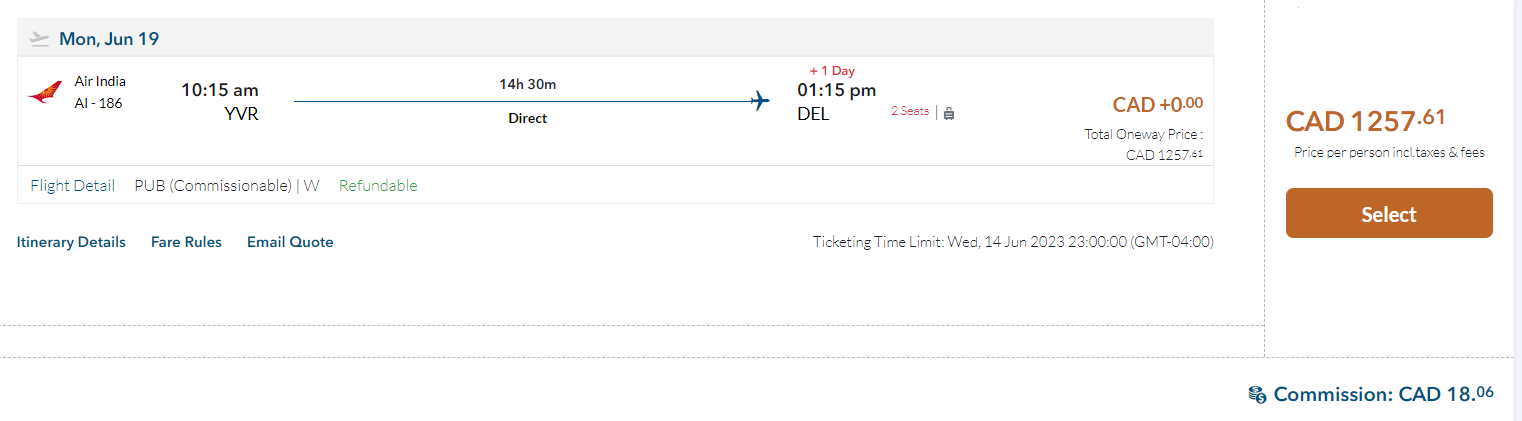Click the 2 Seats availability text
Viewport: 1522px width, 421px height.
pos(910,112)
